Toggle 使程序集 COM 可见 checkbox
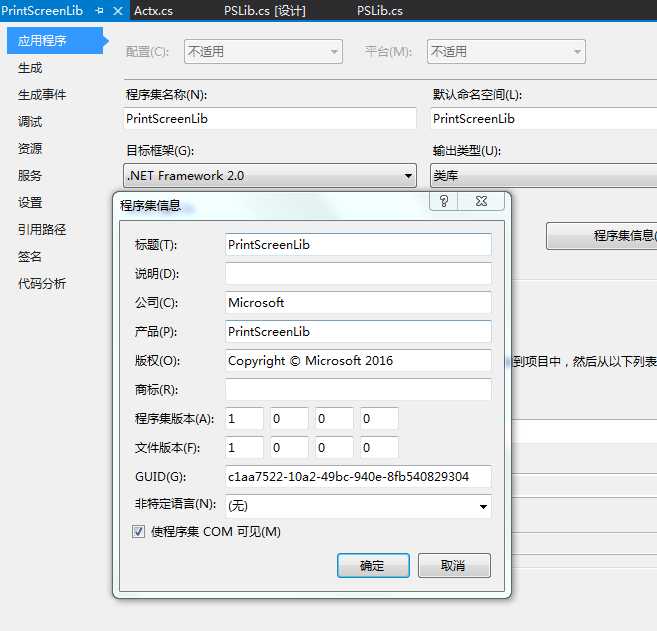This screenshot has width=657, height=631. coord(138,532)
